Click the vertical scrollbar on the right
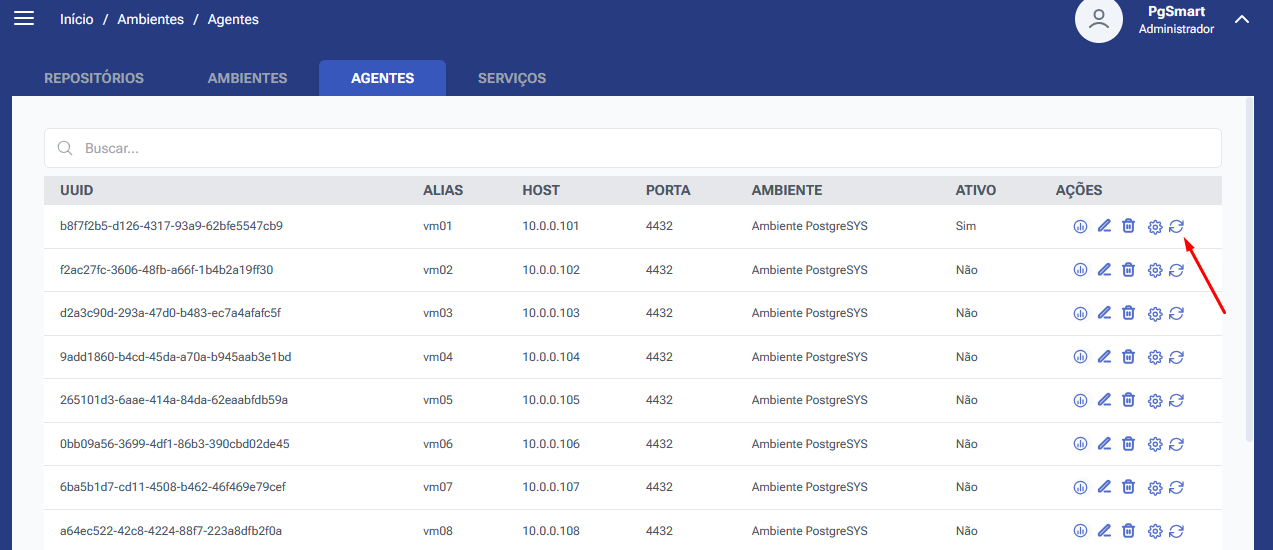This screenshot has height=550, width=1273. coord(1248,270)
